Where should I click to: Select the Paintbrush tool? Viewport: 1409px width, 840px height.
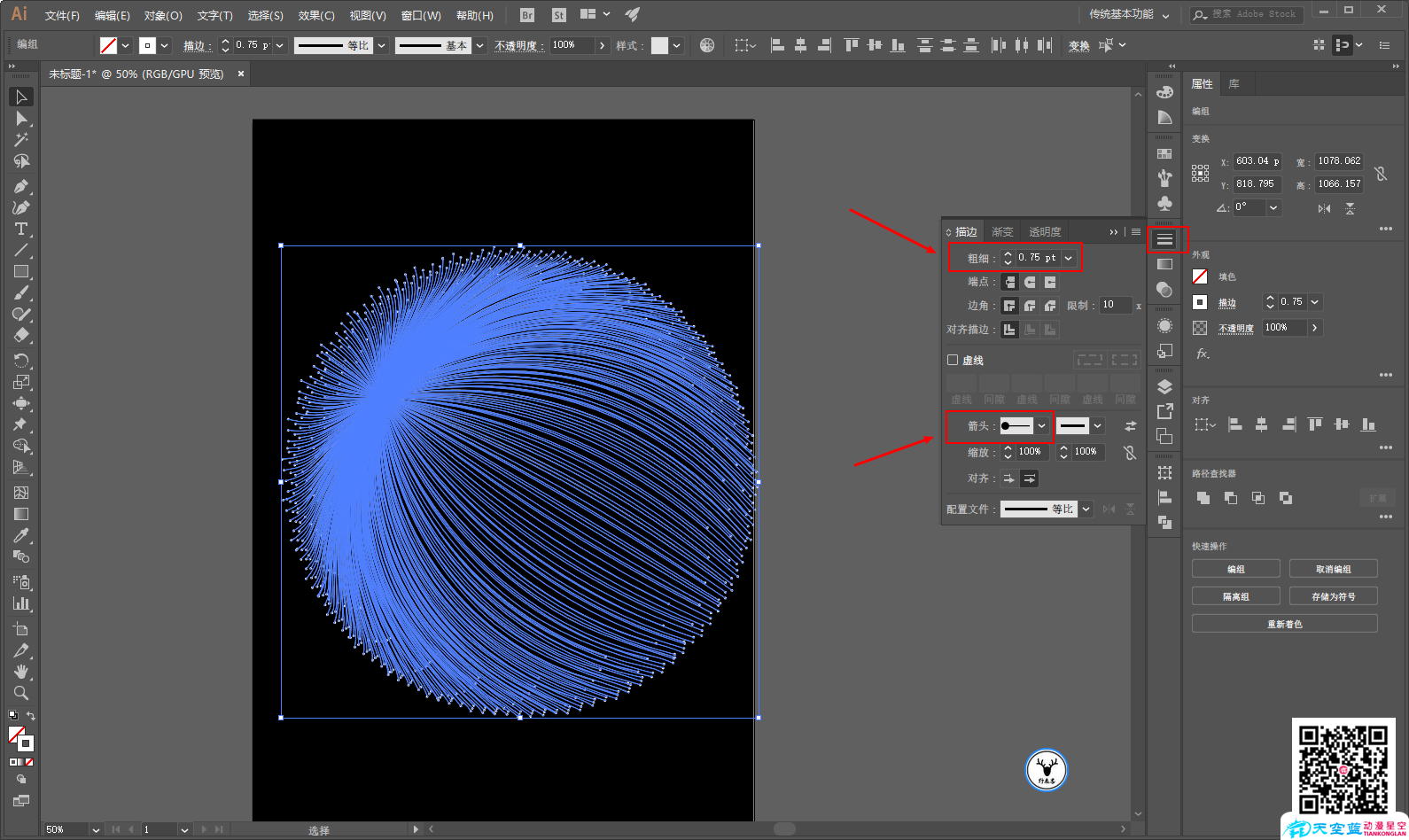pos(21,293)
